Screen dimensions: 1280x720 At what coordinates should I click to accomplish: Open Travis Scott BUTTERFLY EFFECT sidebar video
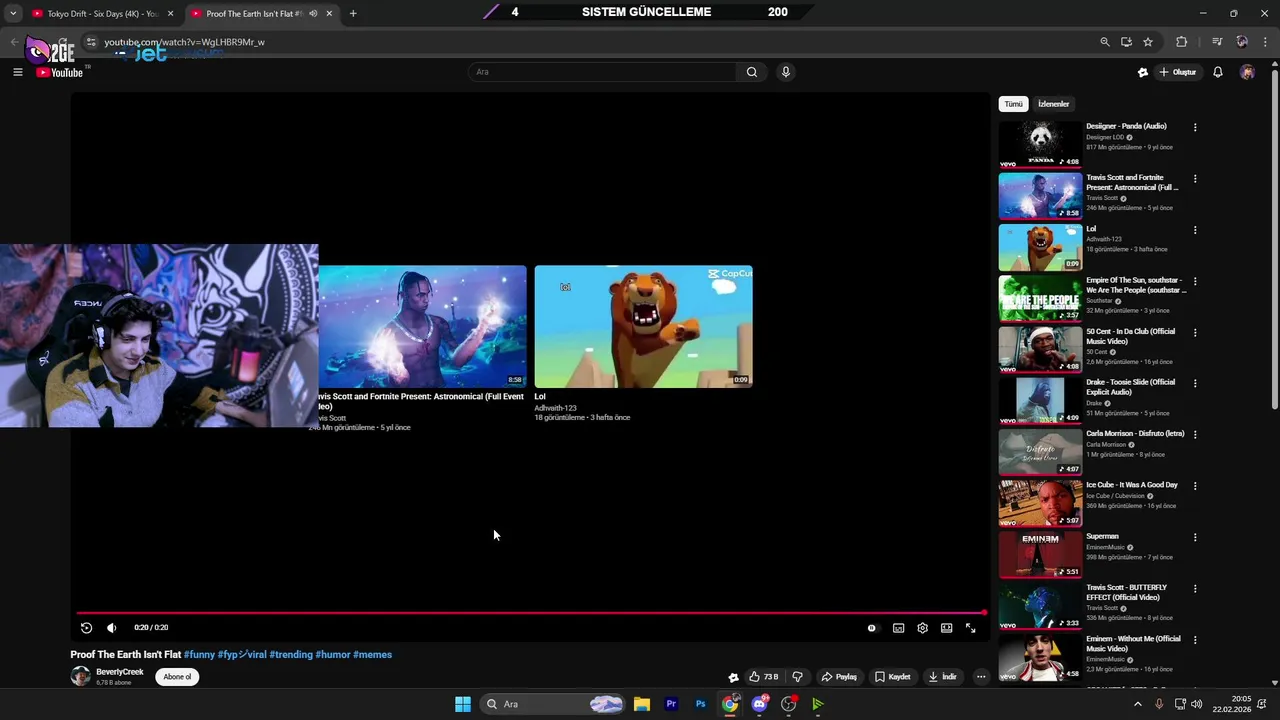point(1040,605)
